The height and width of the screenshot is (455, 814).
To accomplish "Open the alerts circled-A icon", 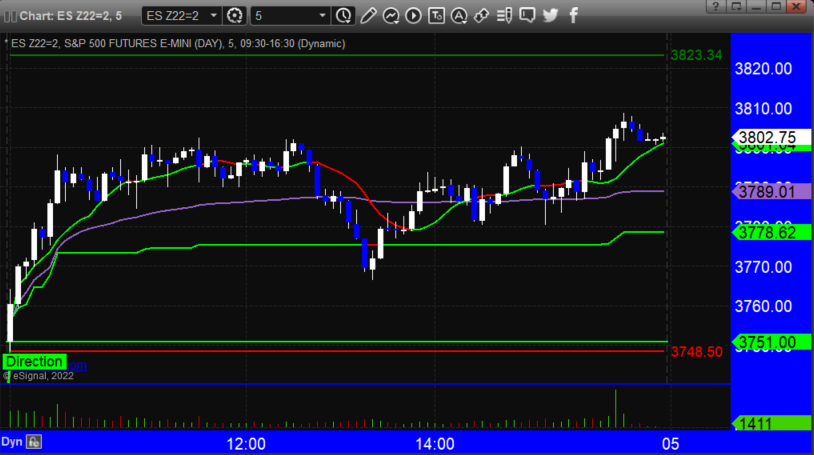I will [458, 16].
